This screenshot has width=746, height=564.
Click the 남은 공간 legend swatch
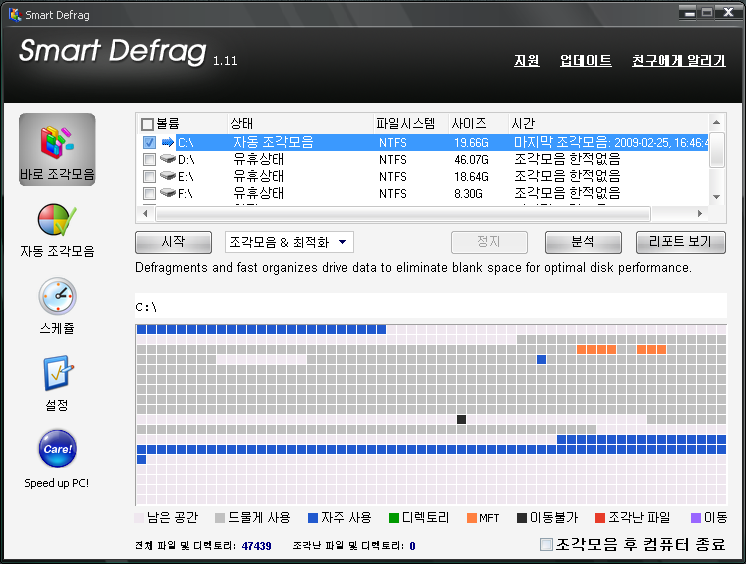139,518
